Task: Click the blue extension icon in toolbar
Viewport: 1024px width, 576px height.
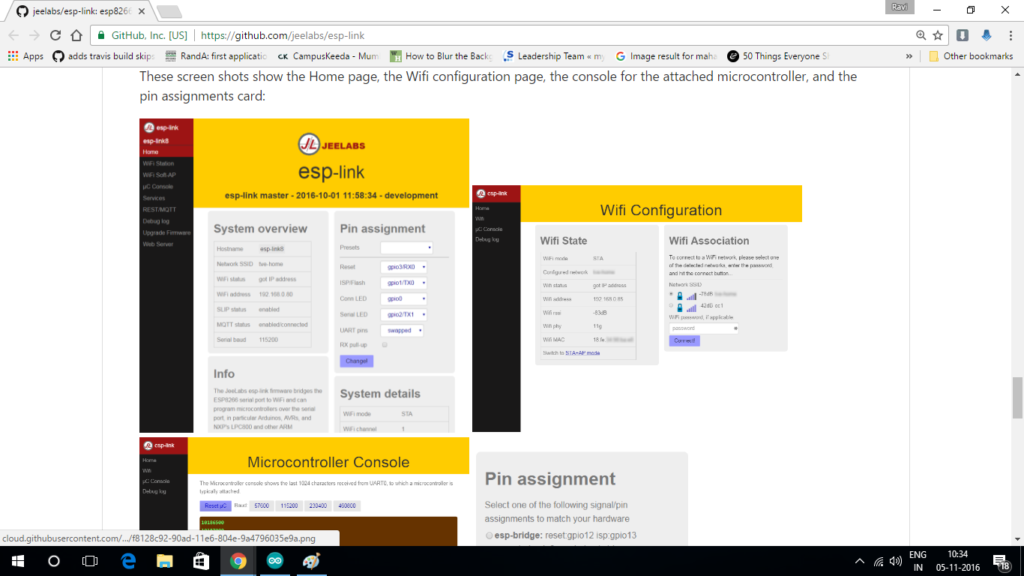Action: point(986,35)
